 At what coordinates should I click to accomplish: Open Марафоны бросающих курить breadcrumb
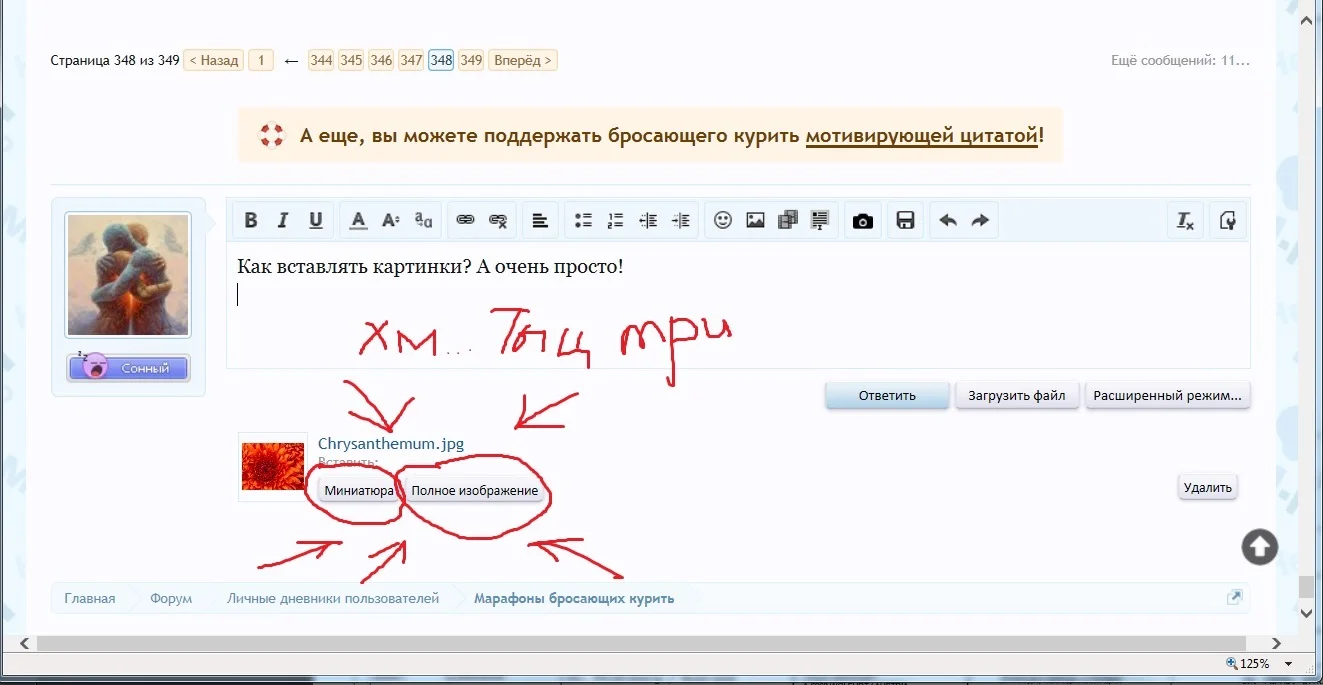coord(574,598)
